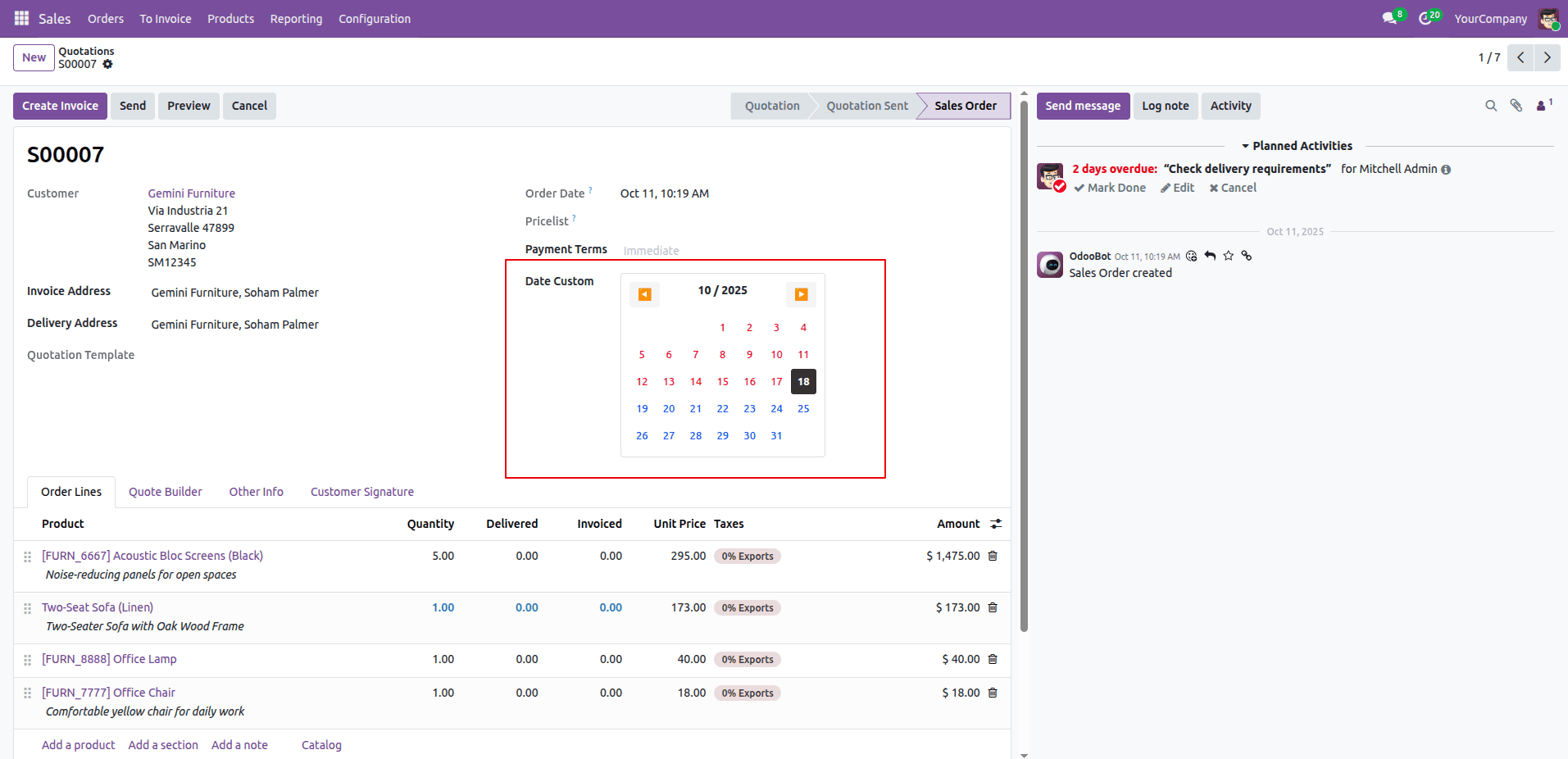Screen dimensions: 1568x759
Task: Click the Create Invoice button
Action: tap(60, 106)
